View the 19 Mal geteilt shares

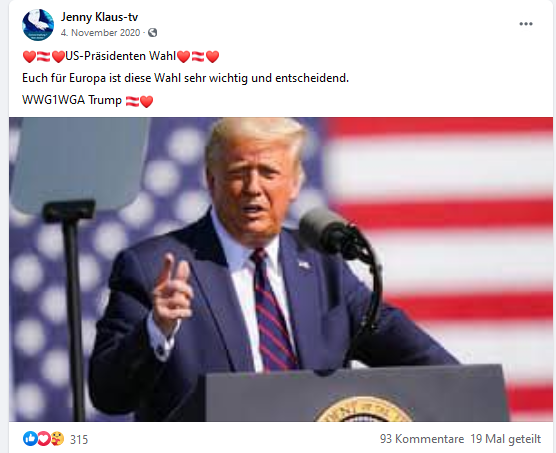(x=506, y=439)
